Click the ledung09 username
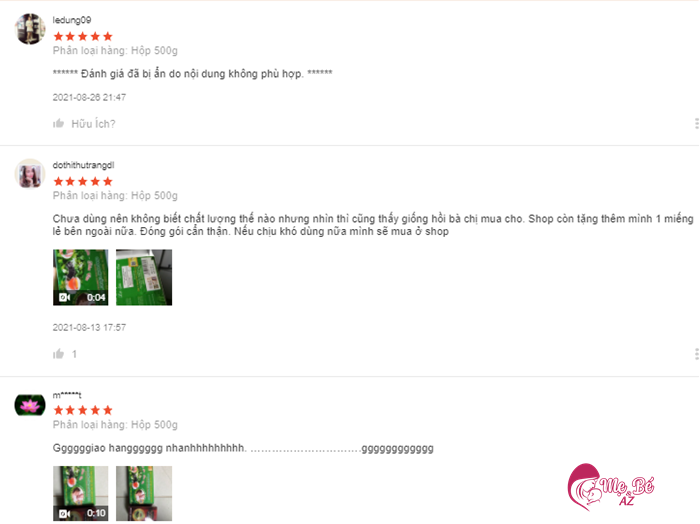This screenshot has width=700, height=524. (72, 20)
